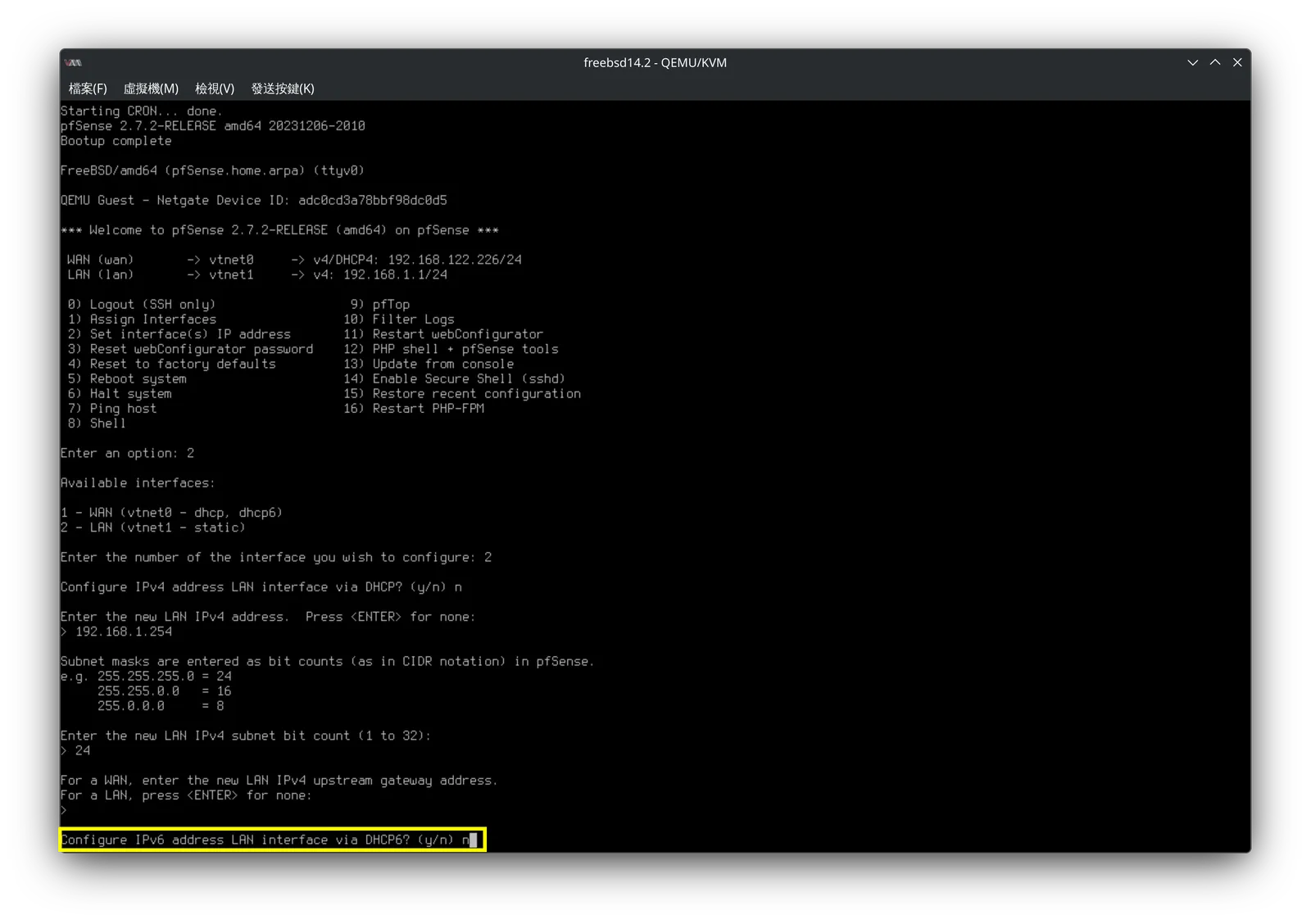The height and width of the screenshot is (924, 1311).
Task: Click the '9) pfTop' line
Action: click(380, 304)
